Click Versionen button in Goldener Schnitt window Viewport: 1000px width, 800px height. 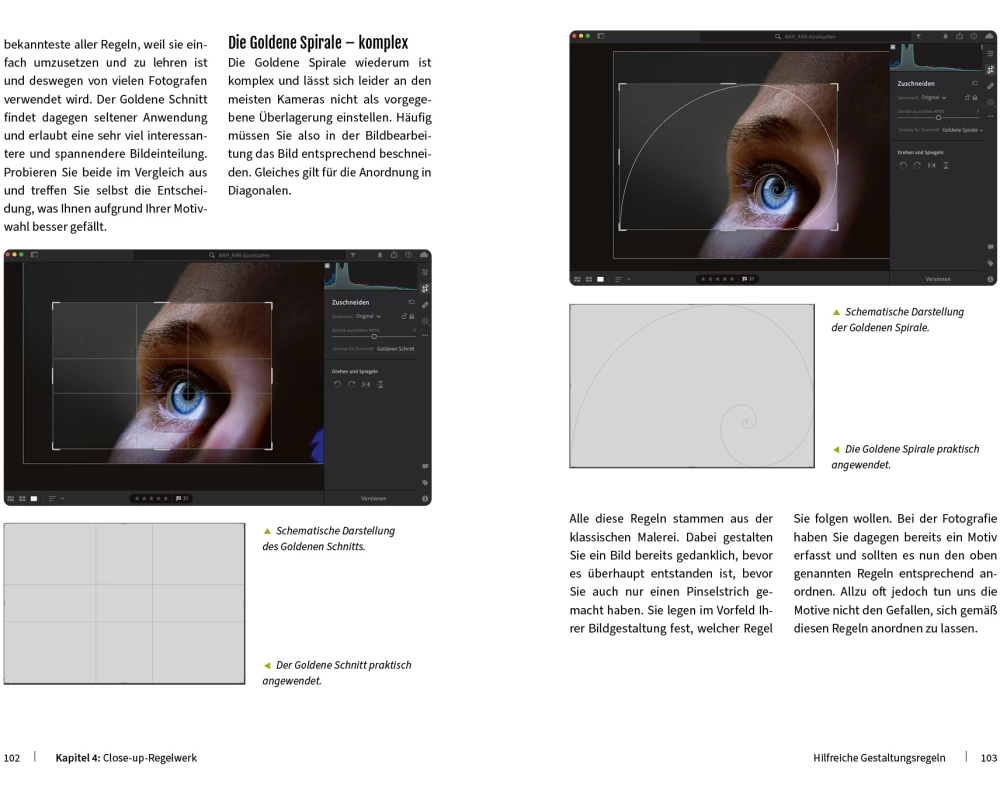pyautogui.click(x=374, y=497)
